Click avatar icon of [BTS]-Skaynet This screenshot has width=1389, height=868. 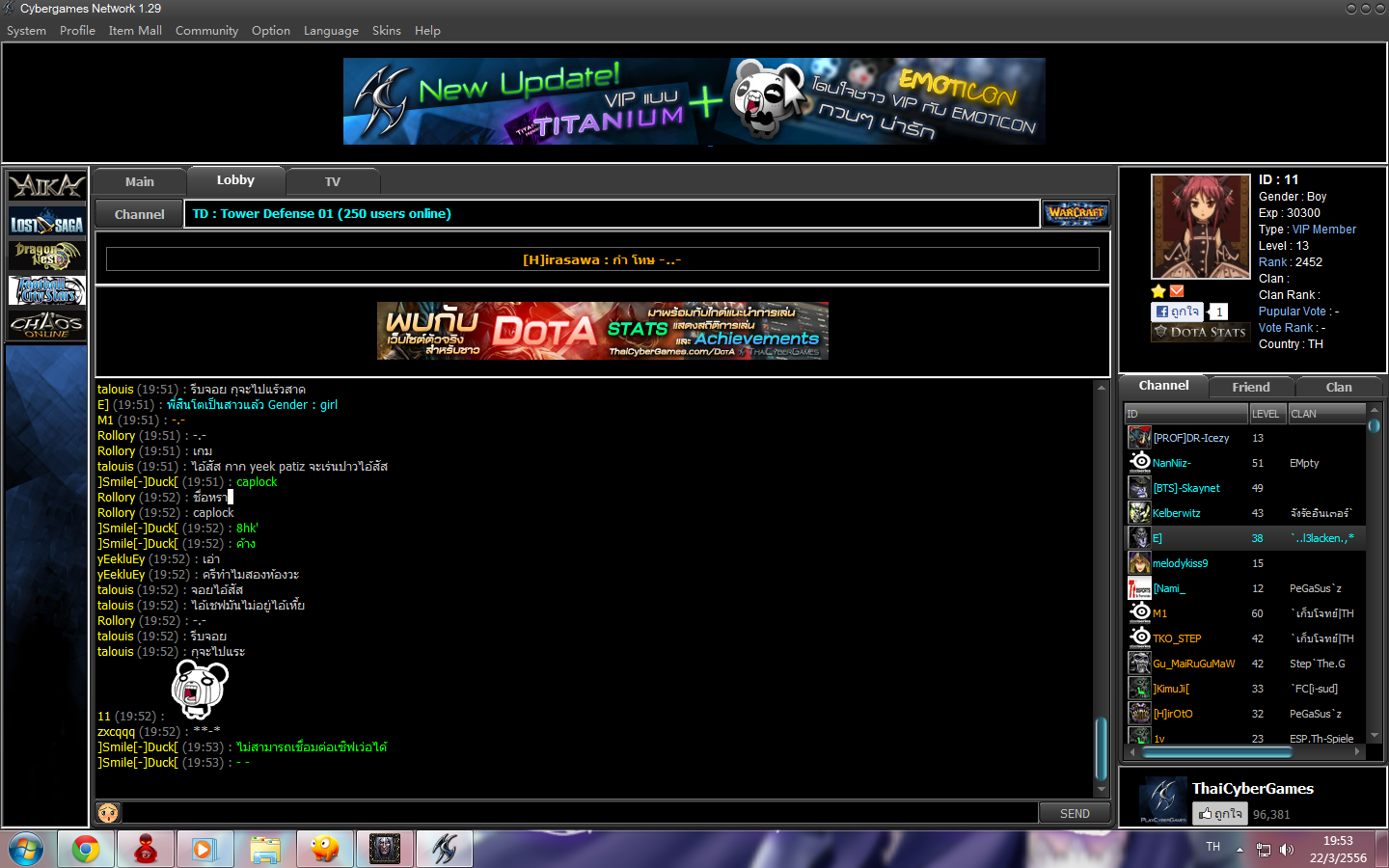pyautogui.click(x=1139, y=488)
